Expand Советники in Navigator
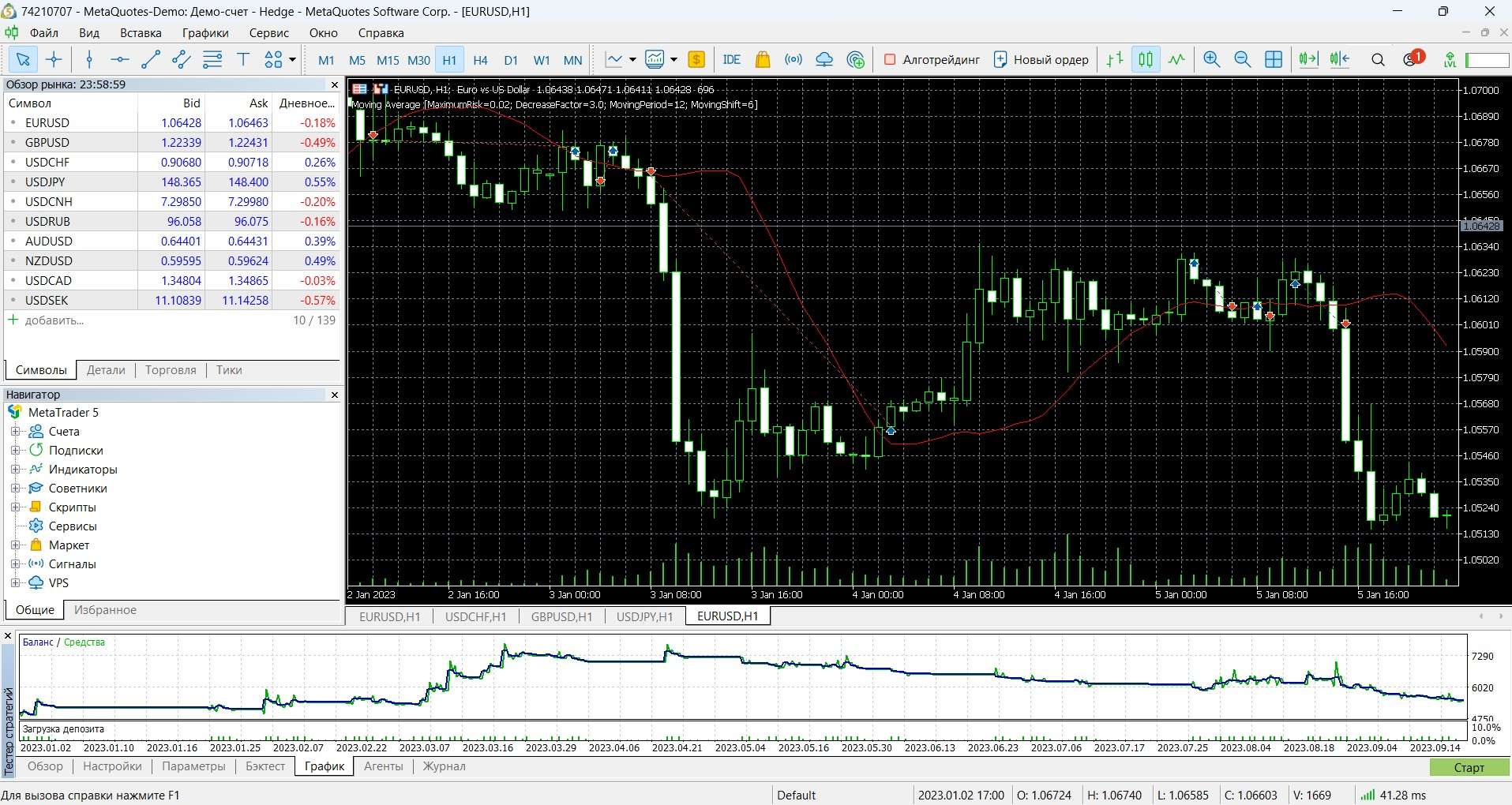Screen dimensions: 1512x805 (x=15, y=488)
